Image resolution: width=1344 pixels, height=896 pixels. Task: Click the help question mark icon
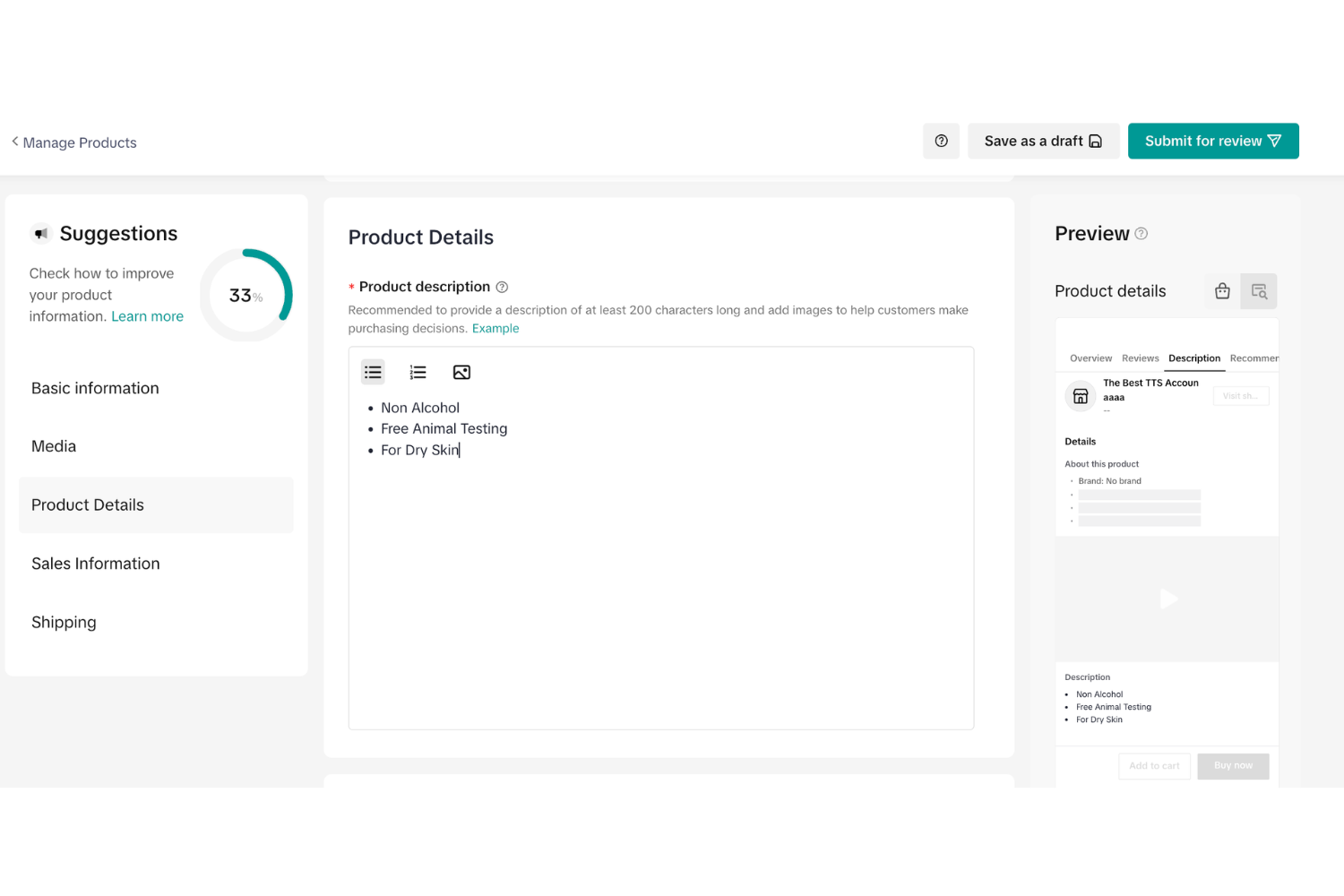[x=941, y=141]
